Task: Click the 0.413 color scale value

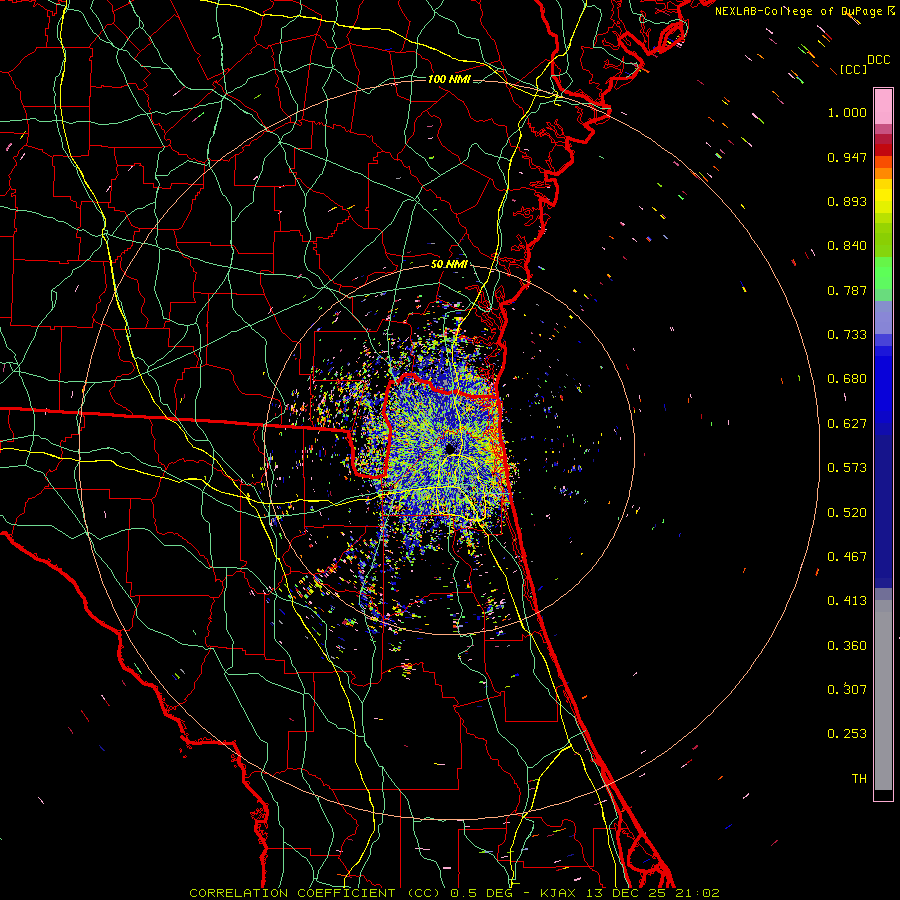Action: [847, 601]
